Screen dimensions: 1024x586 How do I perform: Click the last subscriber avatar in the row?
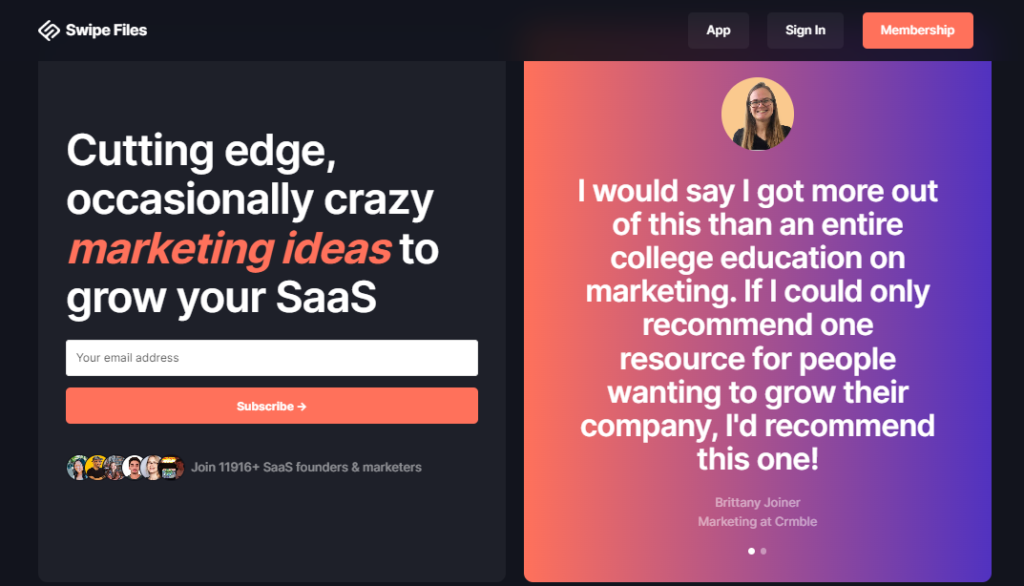pyautogui.click(x=172, y=467)
